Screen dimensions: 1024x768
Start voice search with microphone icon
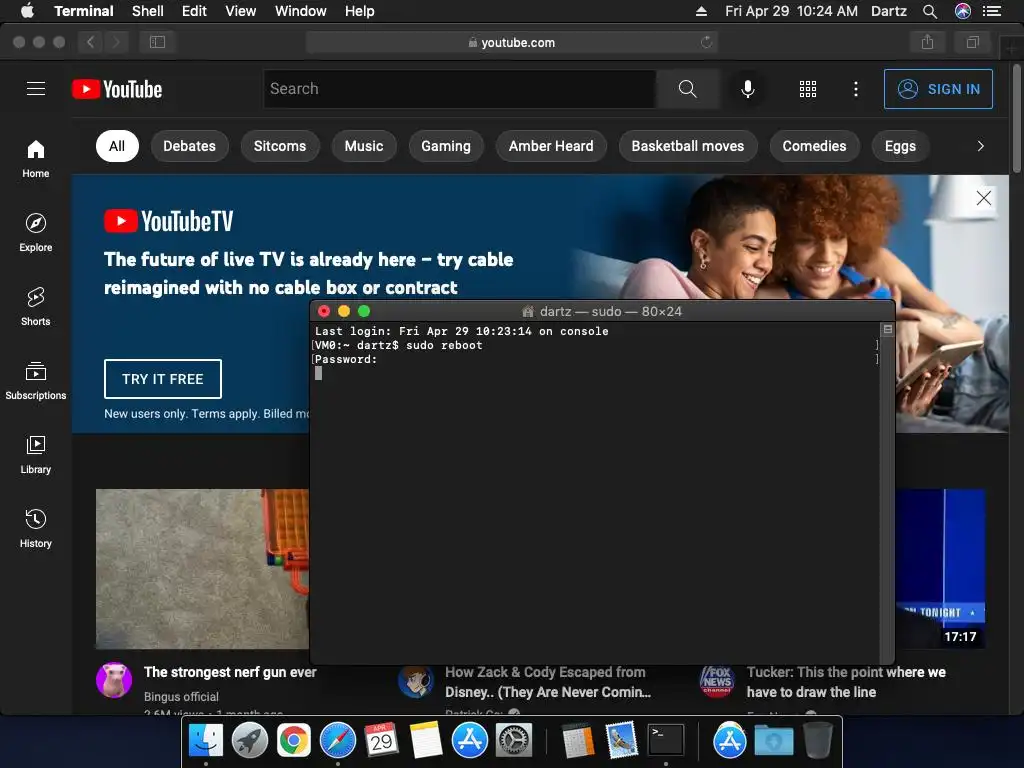click(x=748, y=89)
